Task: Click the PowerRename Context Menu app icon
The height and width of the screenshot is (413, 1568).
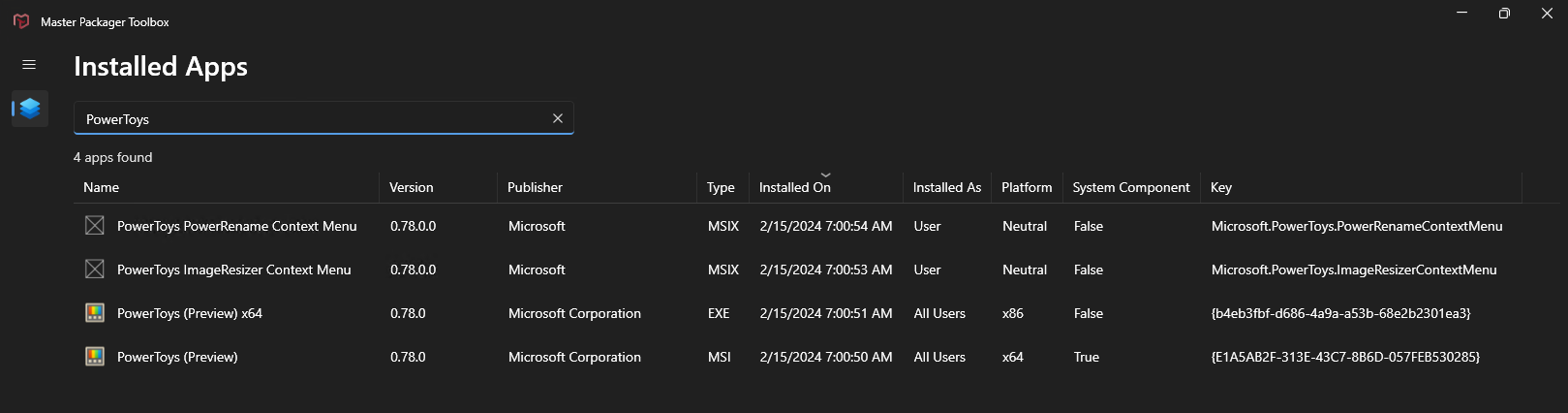Action: click(95, 226)
